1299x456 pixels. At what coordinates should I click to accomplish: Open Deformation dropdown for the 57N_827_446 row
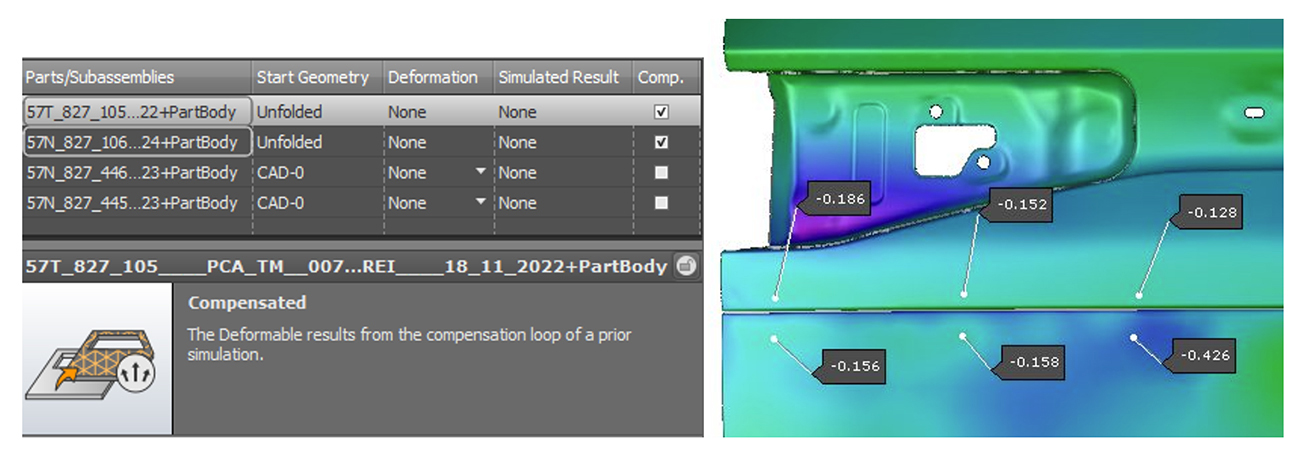pos(481,172)
